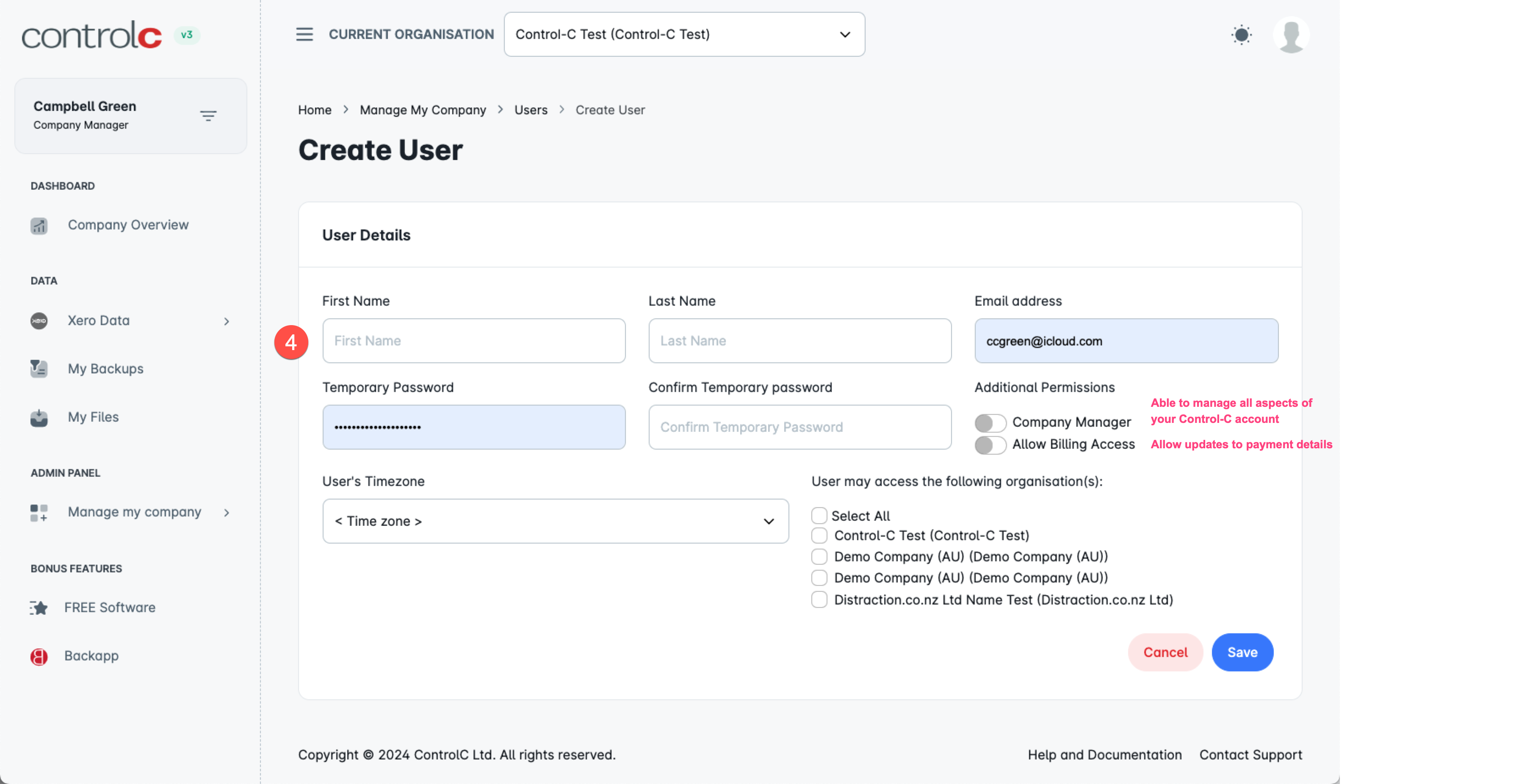Focus the Last Name input field
This screenshot has height=784, width=1527.
799,341
